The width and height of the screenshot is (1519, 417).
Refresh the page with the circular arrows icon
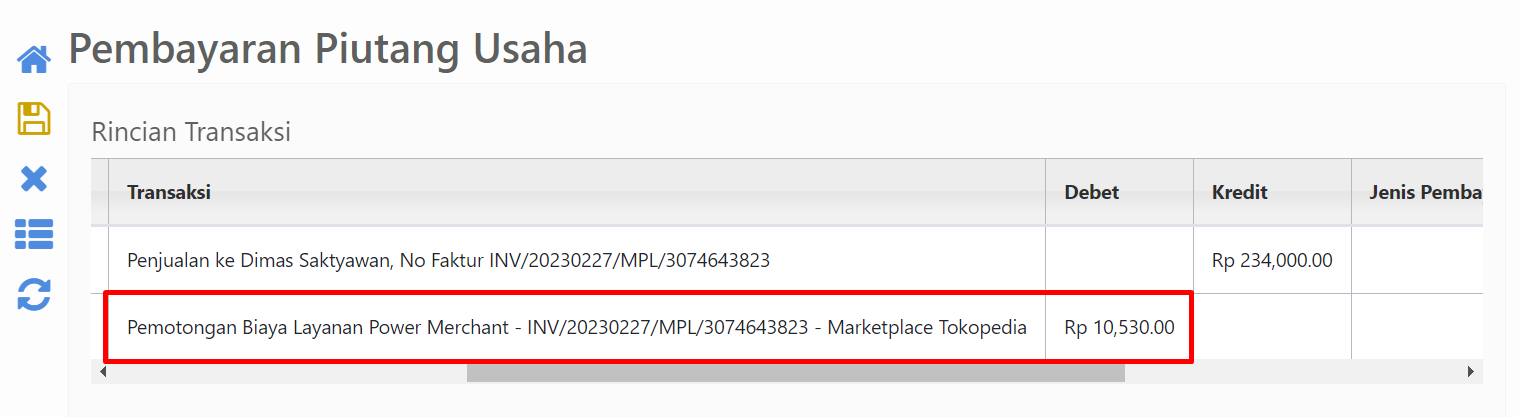pos(34,295)
